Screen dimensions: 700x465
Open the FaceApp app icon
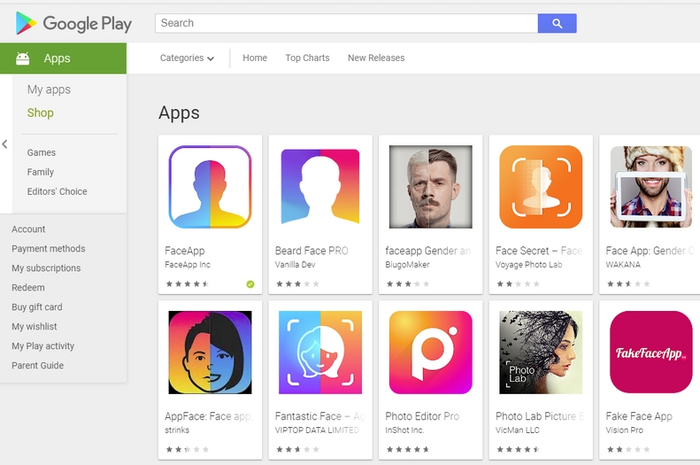click(210, 187)
